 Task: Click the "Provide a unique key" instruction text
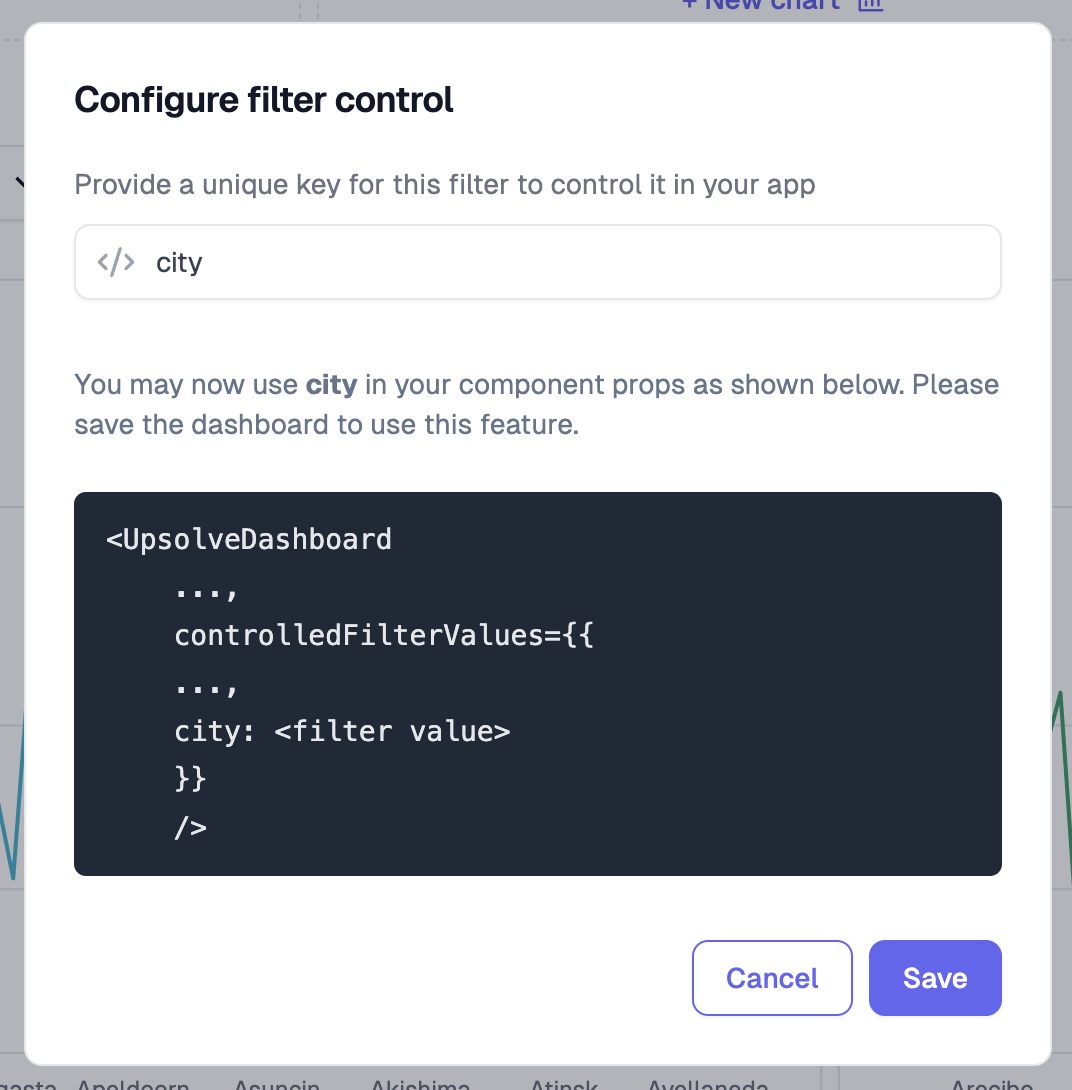445,185
